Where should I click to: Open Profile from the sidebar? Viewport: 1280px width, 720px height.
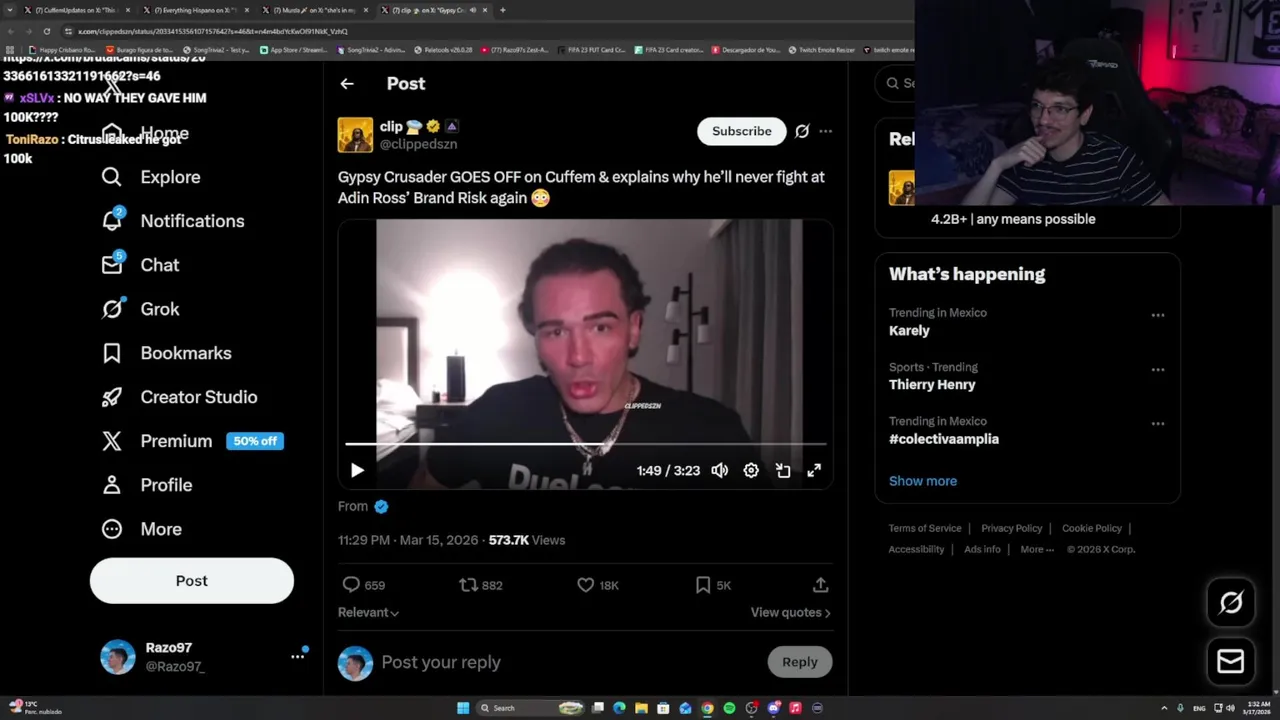[146, 485]
